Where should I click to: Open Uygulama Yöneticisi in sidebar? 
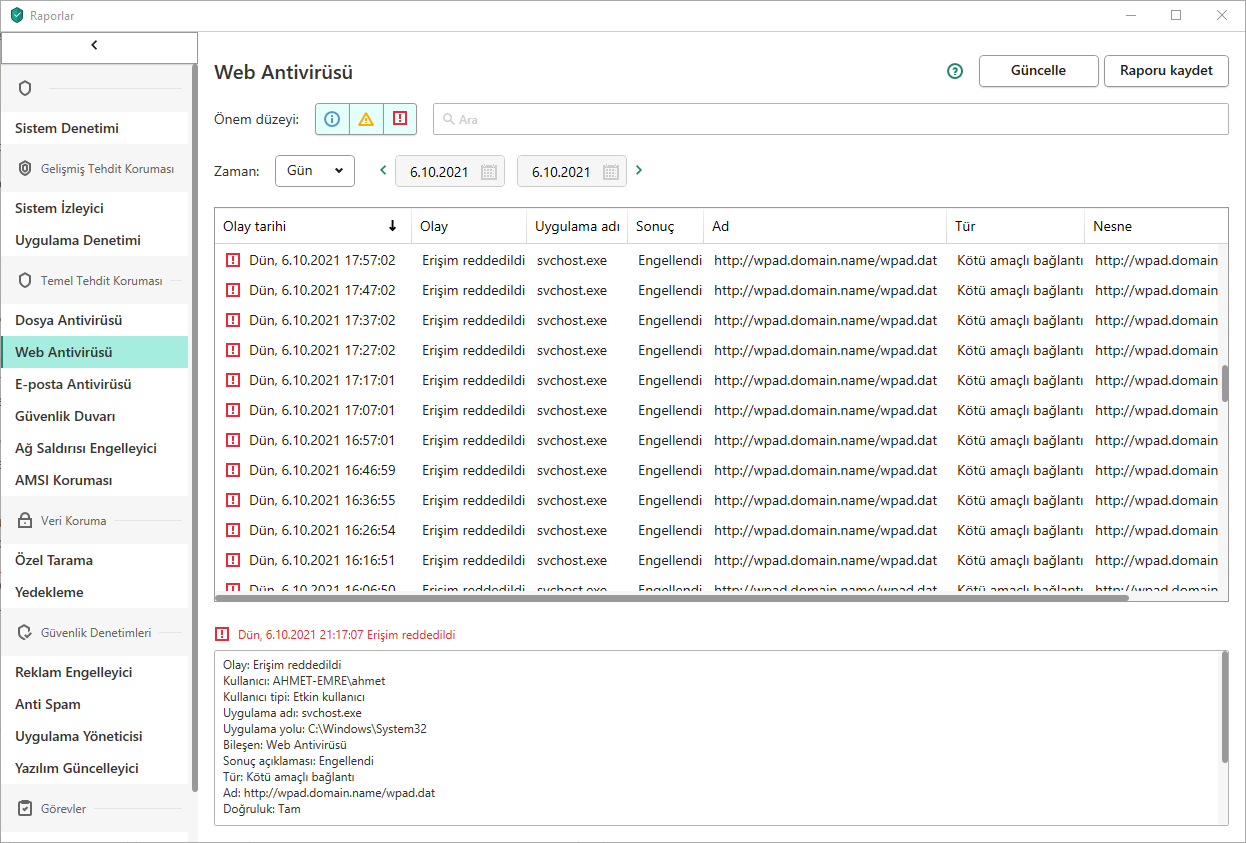94,736
